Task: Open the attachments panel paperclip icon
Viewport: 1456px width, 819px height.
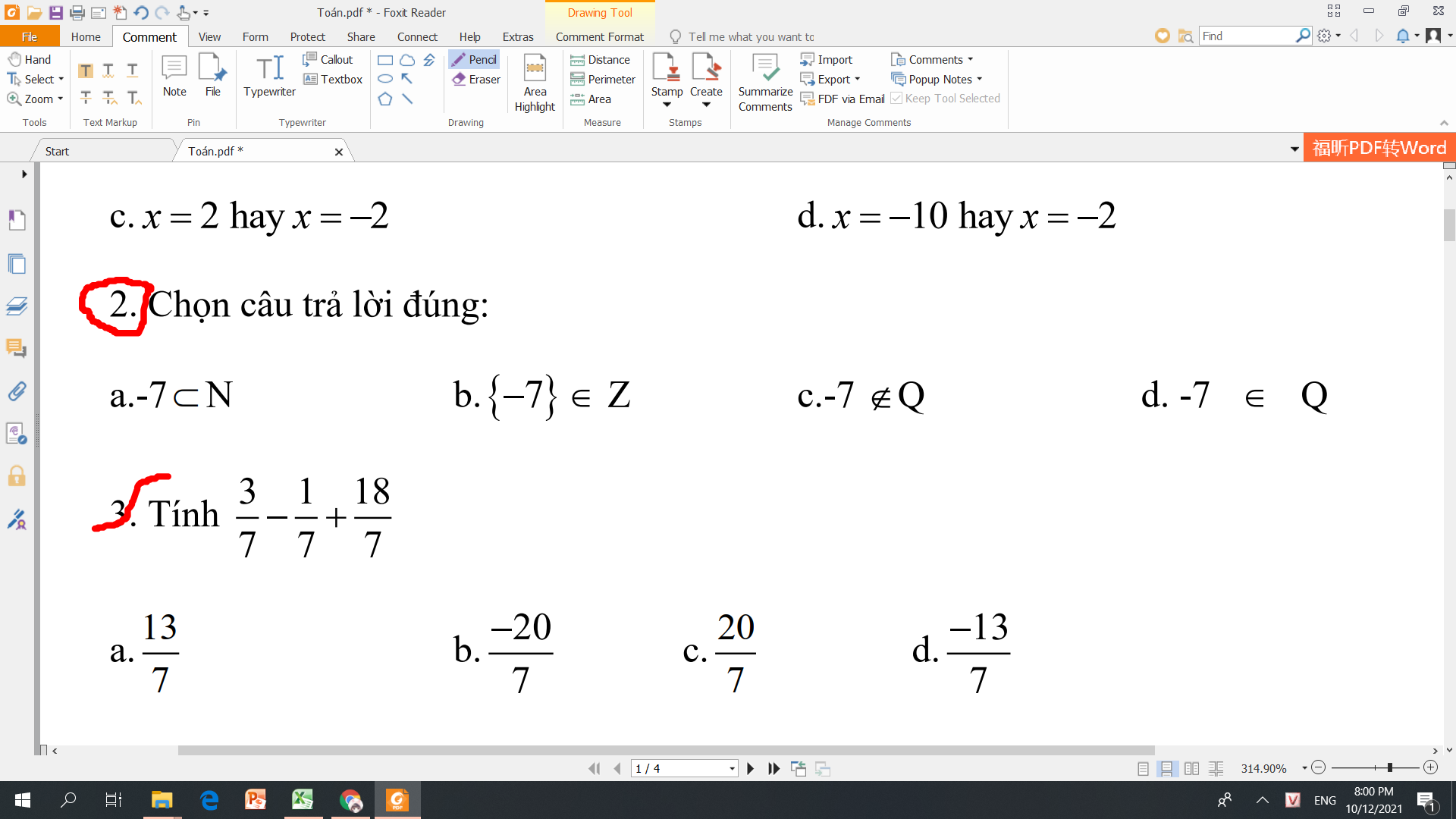Action: click(17, 391)
